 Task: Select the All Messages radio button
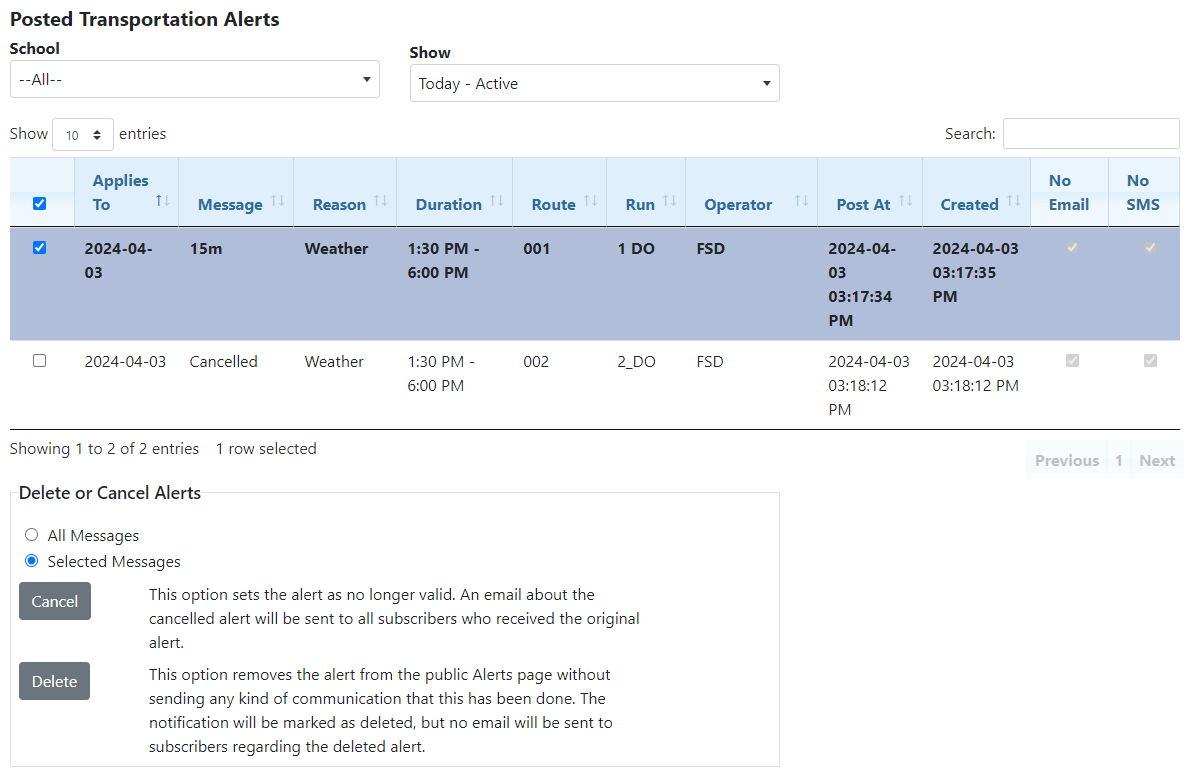click(32, 535)
